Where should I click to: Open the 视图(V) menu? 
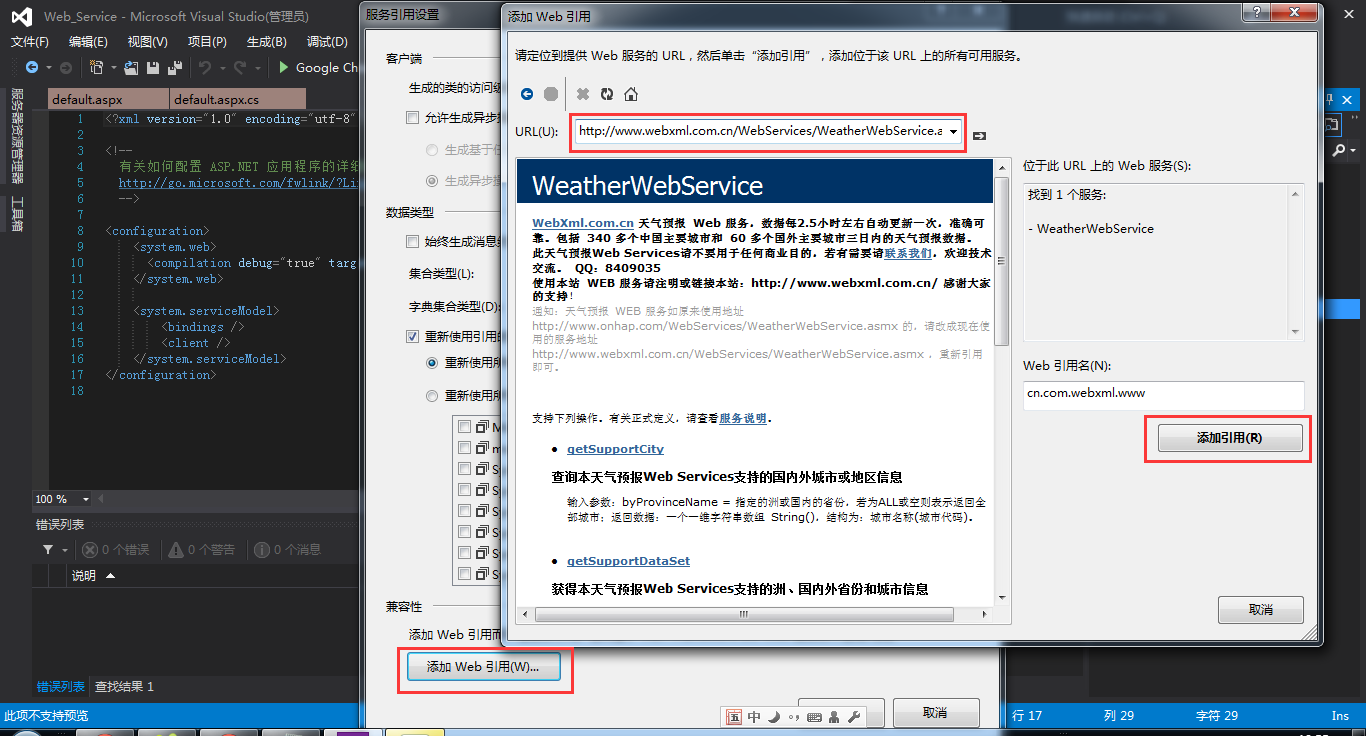coord(148,41)
